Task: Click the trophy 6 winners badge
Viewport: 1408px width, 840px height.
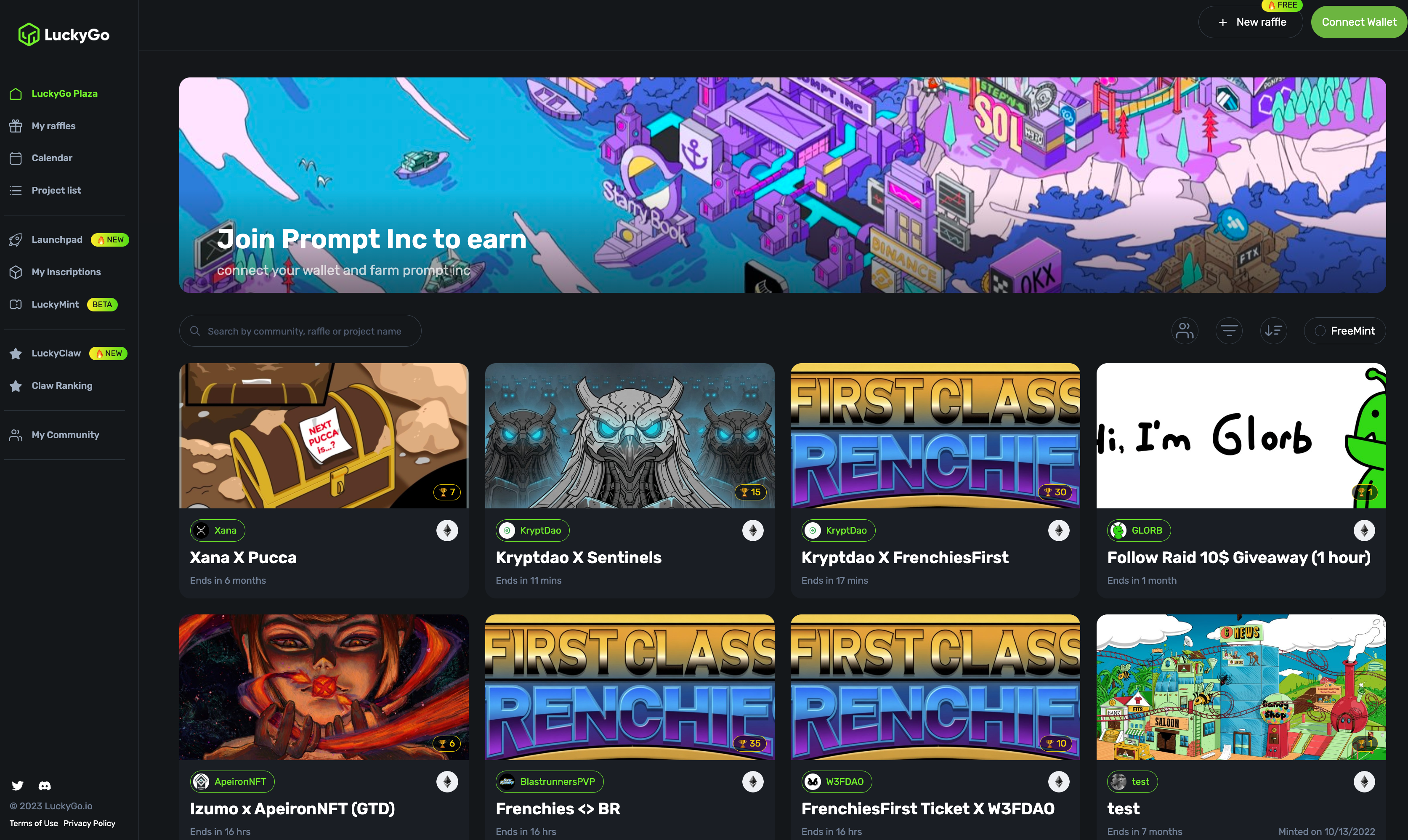Action: pyautogui.click(x=447, y=743)
